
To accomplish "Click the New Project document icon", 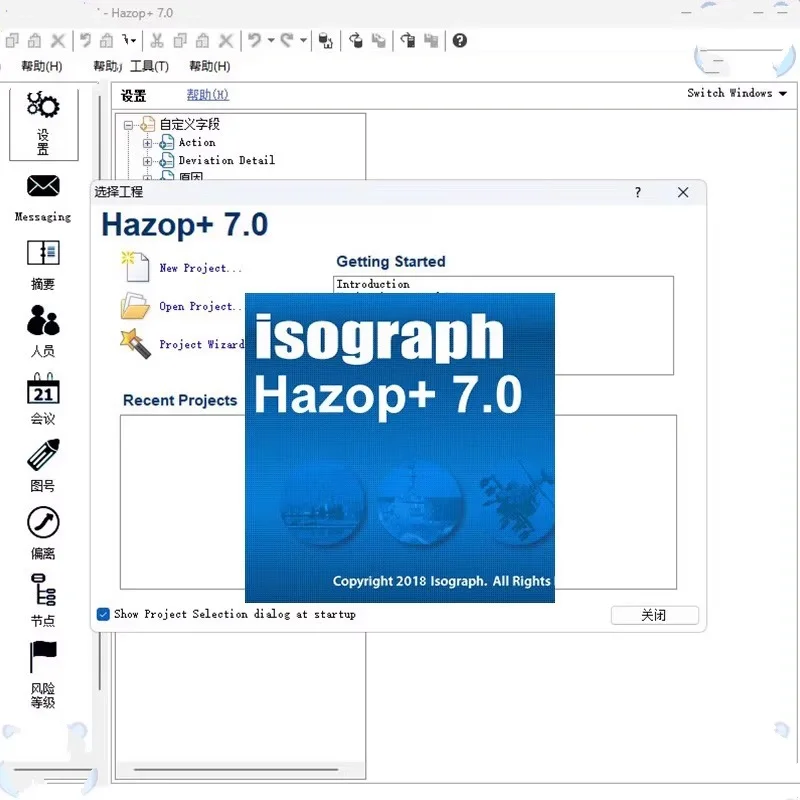I will coord(135,266).
